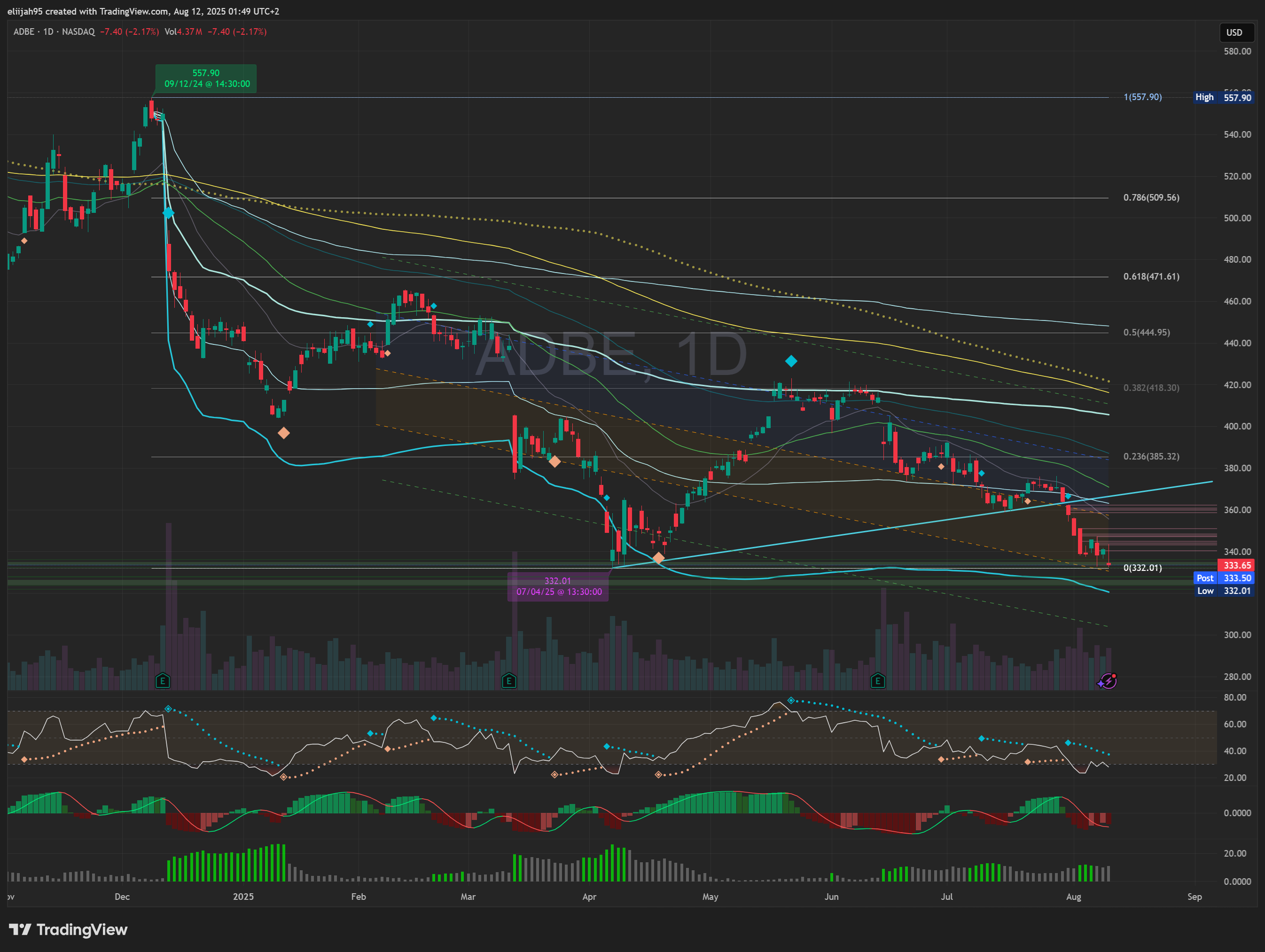Viewport: 1265px width, 952px height.
Task: Select the 0.786(509.56) Fibonacci level label
Action: (1151, 197)
